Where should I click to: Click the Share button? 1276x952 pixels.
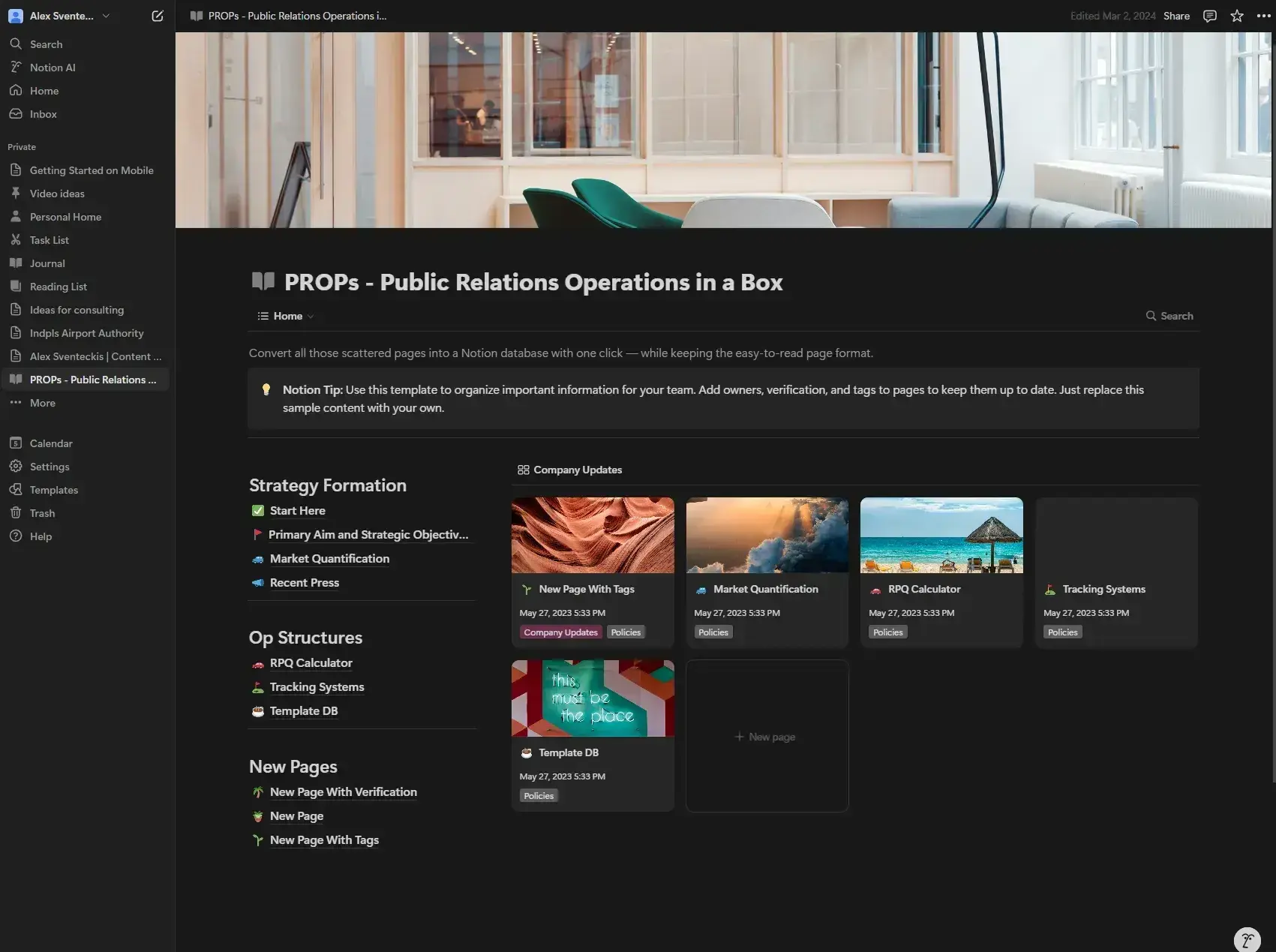tap(1175, 15)
